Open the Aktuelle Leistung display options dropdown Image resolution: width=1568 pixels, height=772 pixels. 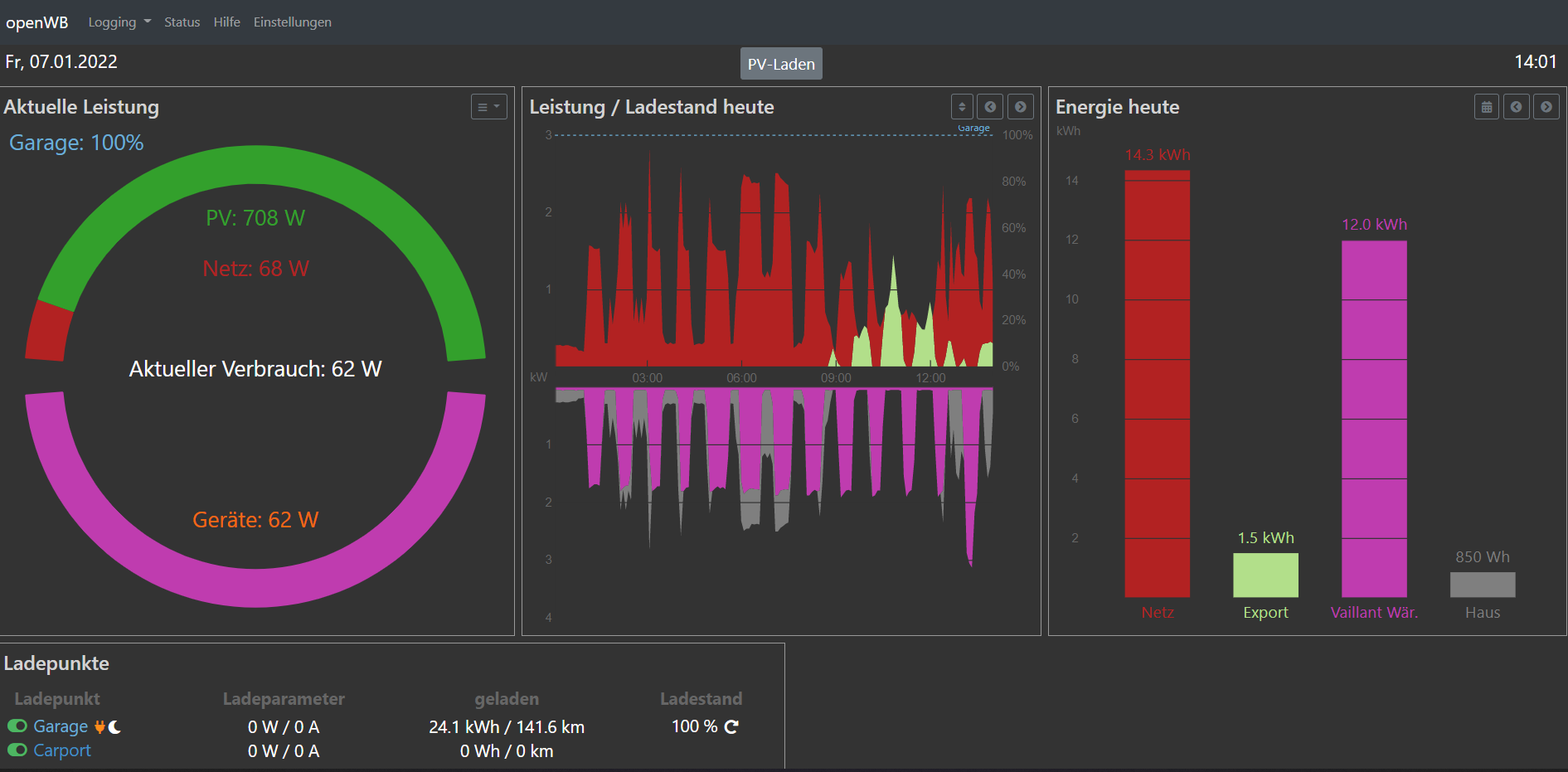coord(488,107)
